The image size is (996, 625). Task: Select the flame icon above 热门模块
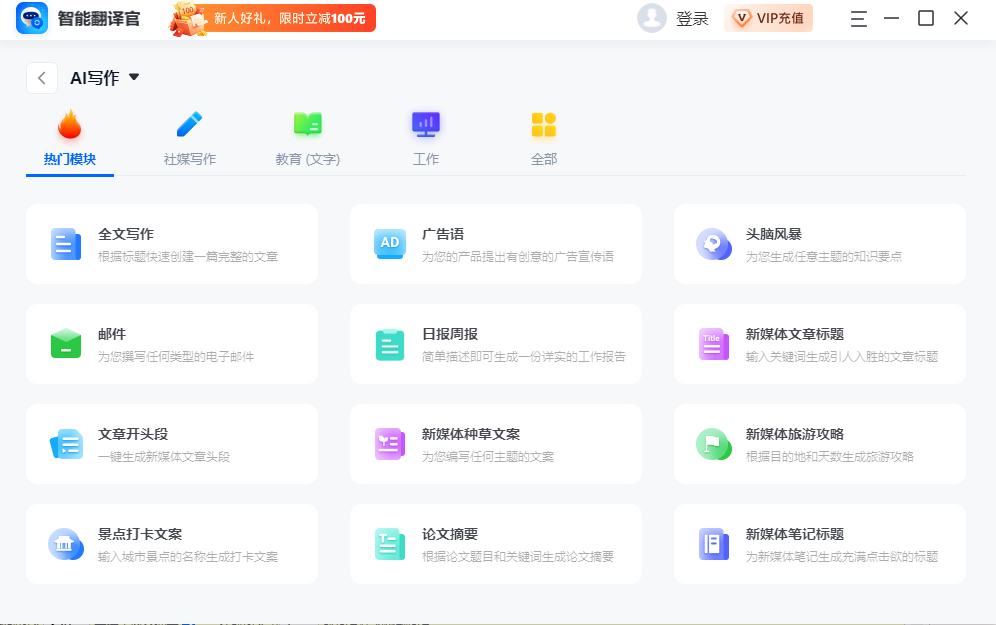(69, 124)
